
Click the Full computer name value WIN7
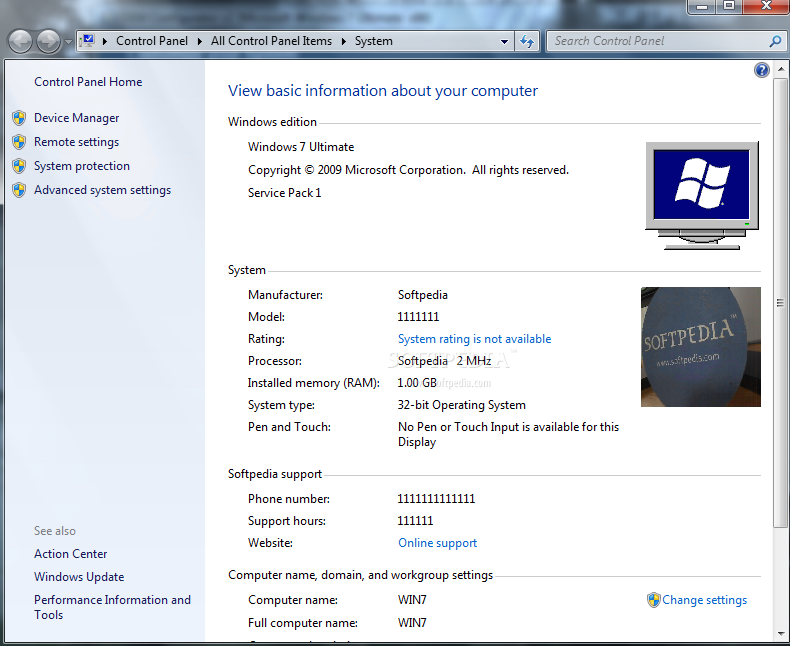tap(412, 623)
